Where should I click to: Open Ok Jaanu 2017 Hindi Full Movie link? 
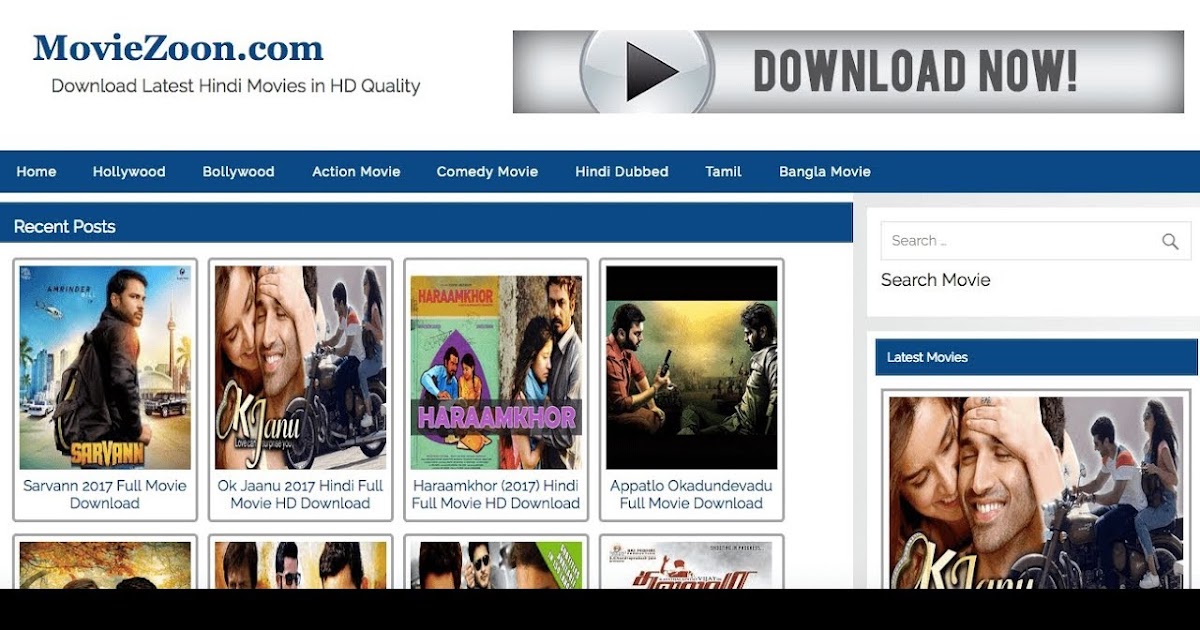pyautogui.click(x=300, y=494)
